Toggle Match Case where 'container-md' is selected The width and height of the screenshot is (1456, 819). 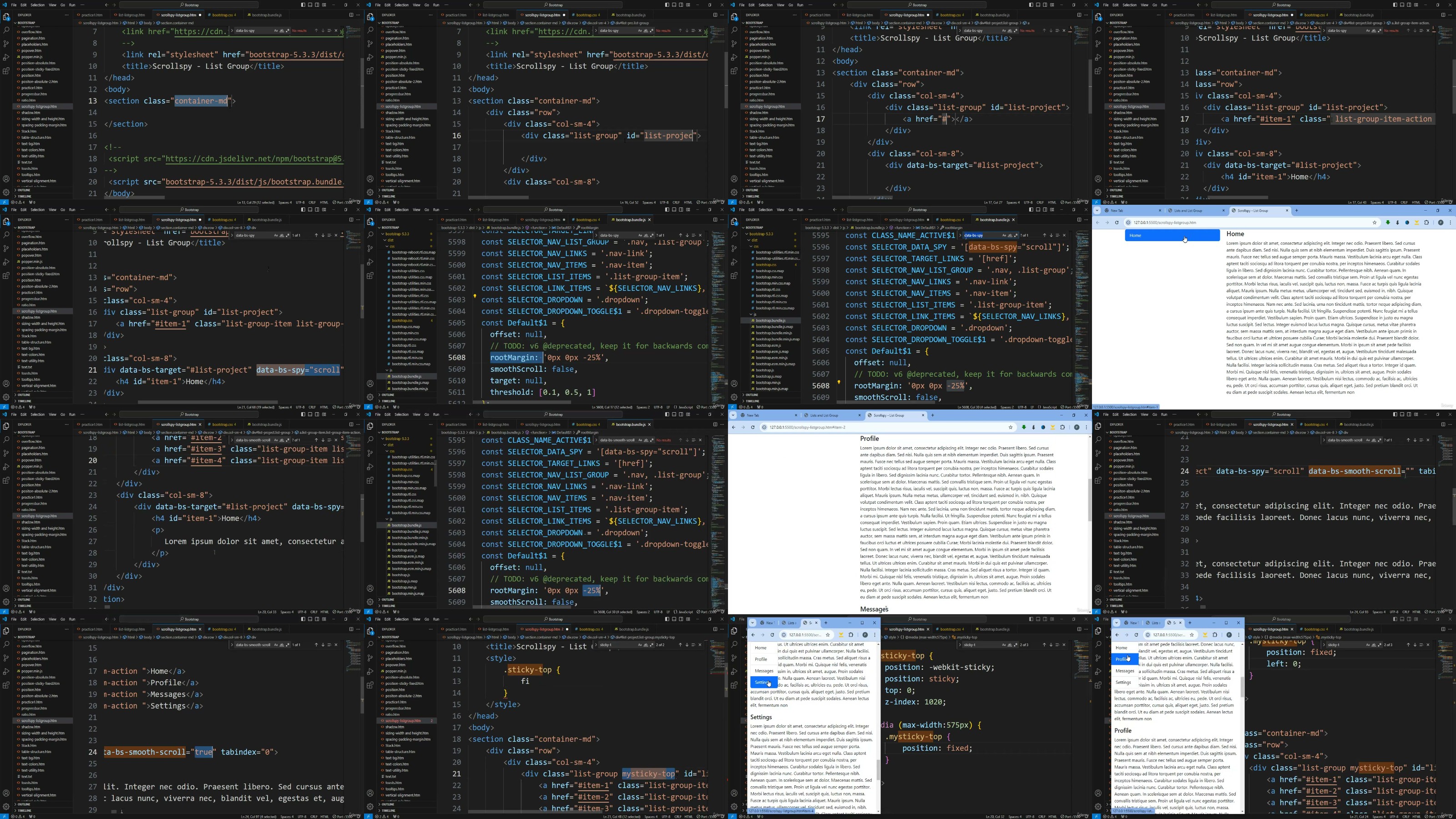click(x=276, y=30)
